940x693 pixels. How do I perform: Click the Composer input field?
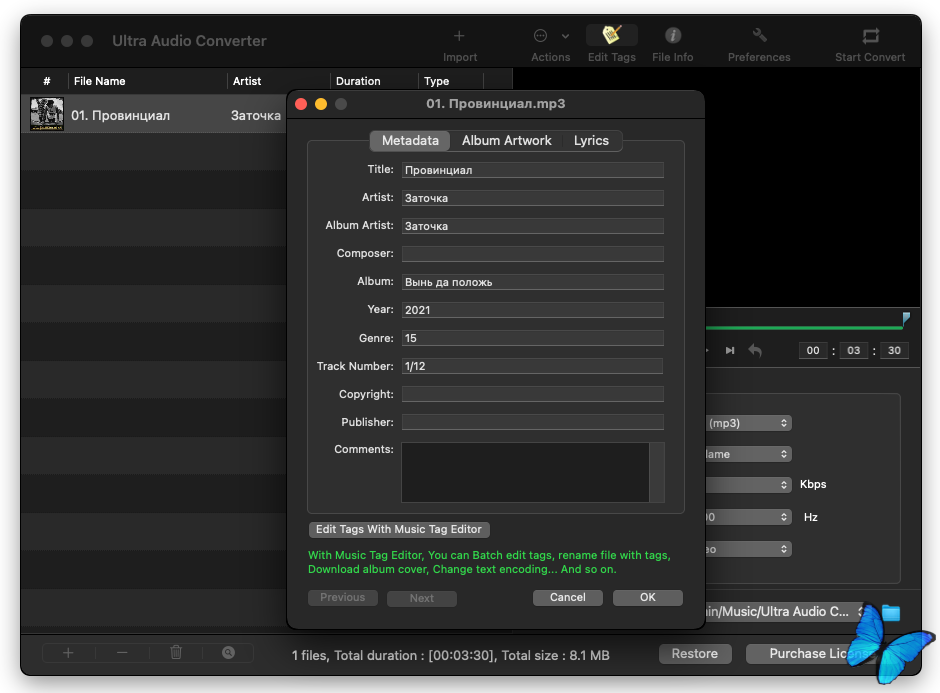coord(532,254)
